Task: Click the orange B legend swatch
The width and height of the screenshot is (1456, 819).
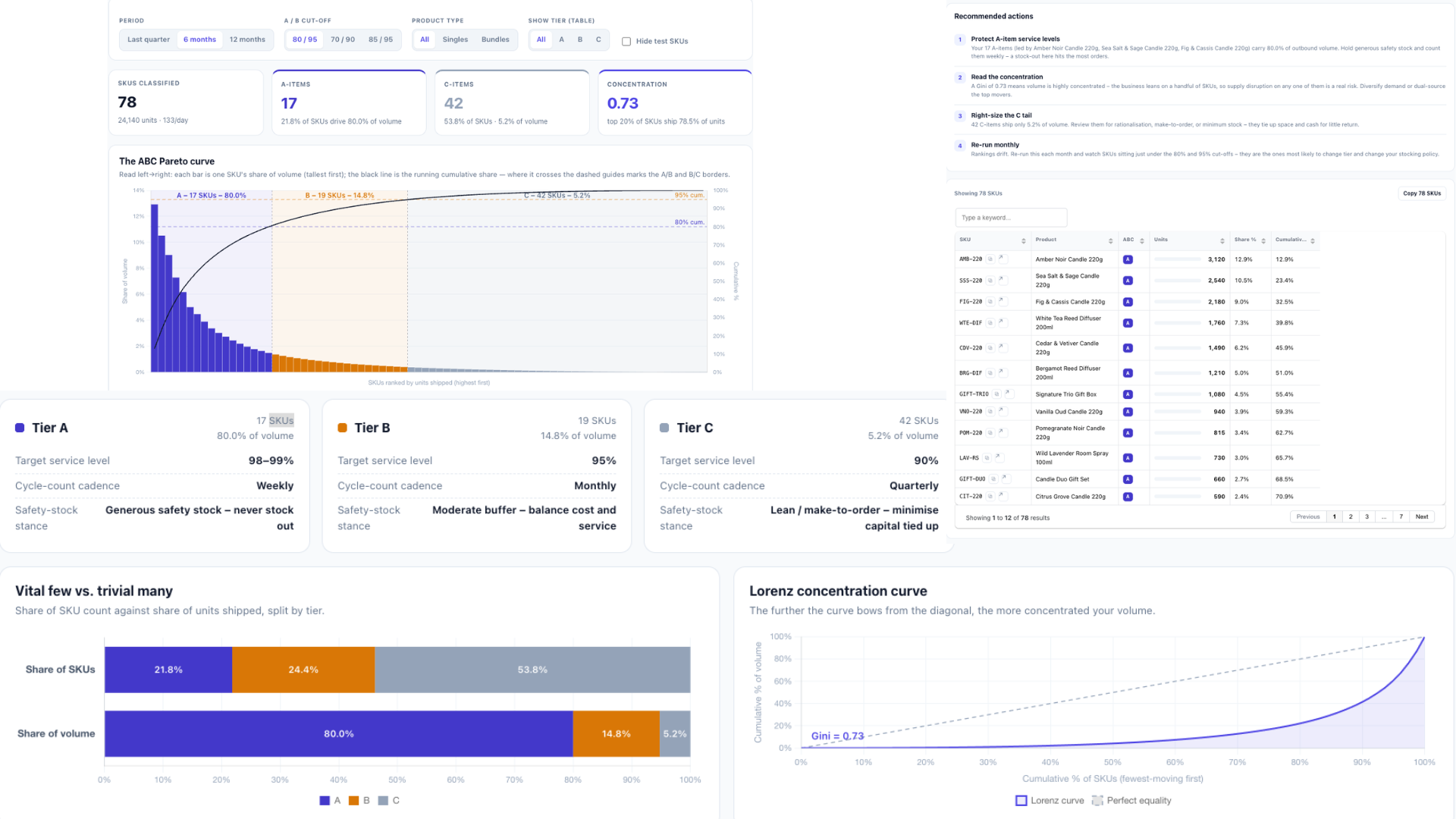Action: tap(353, 801)
